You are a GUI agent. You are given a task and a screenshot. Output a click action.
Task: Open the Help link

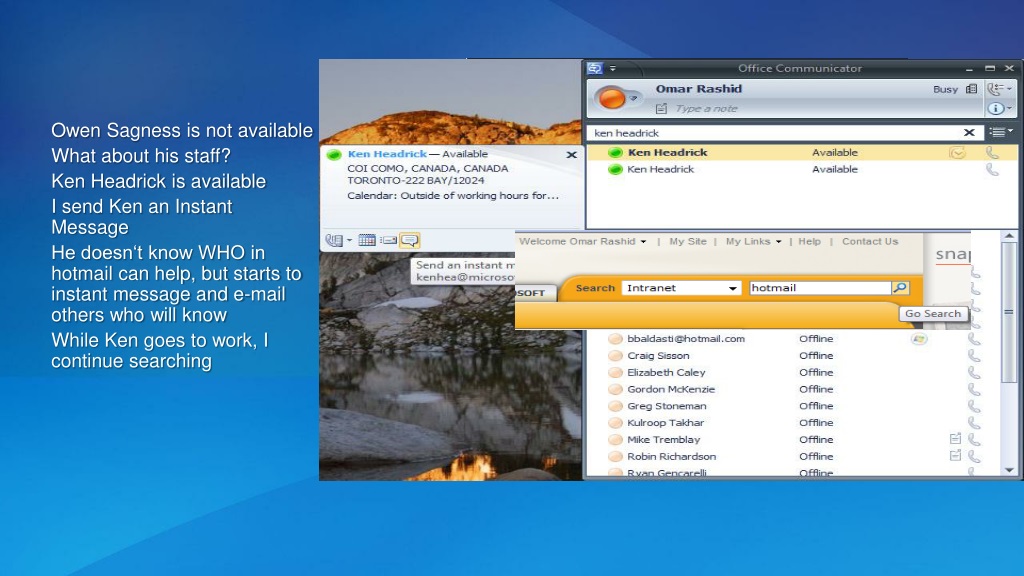point(809,242)
